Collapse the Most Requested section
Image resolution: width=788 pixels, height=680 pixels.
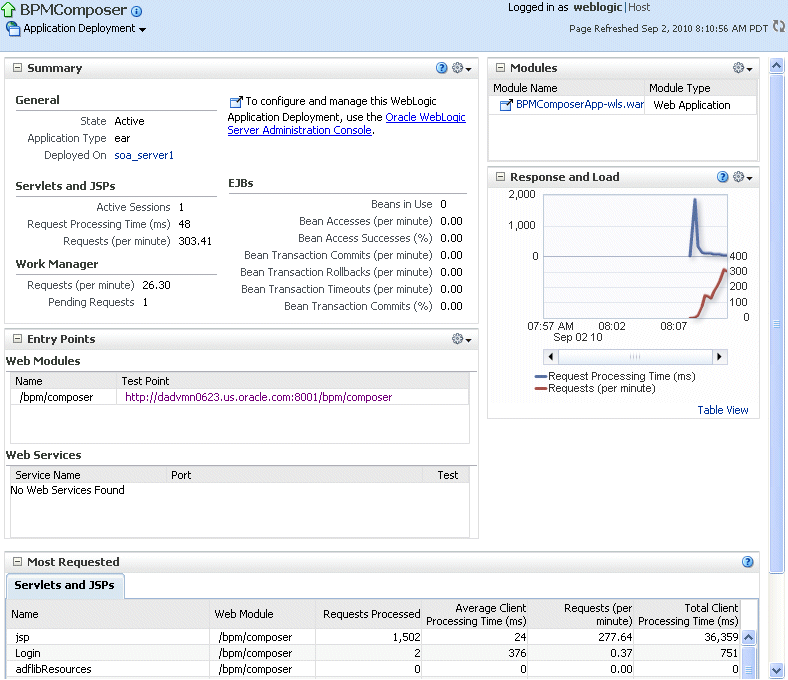point(18,561)
